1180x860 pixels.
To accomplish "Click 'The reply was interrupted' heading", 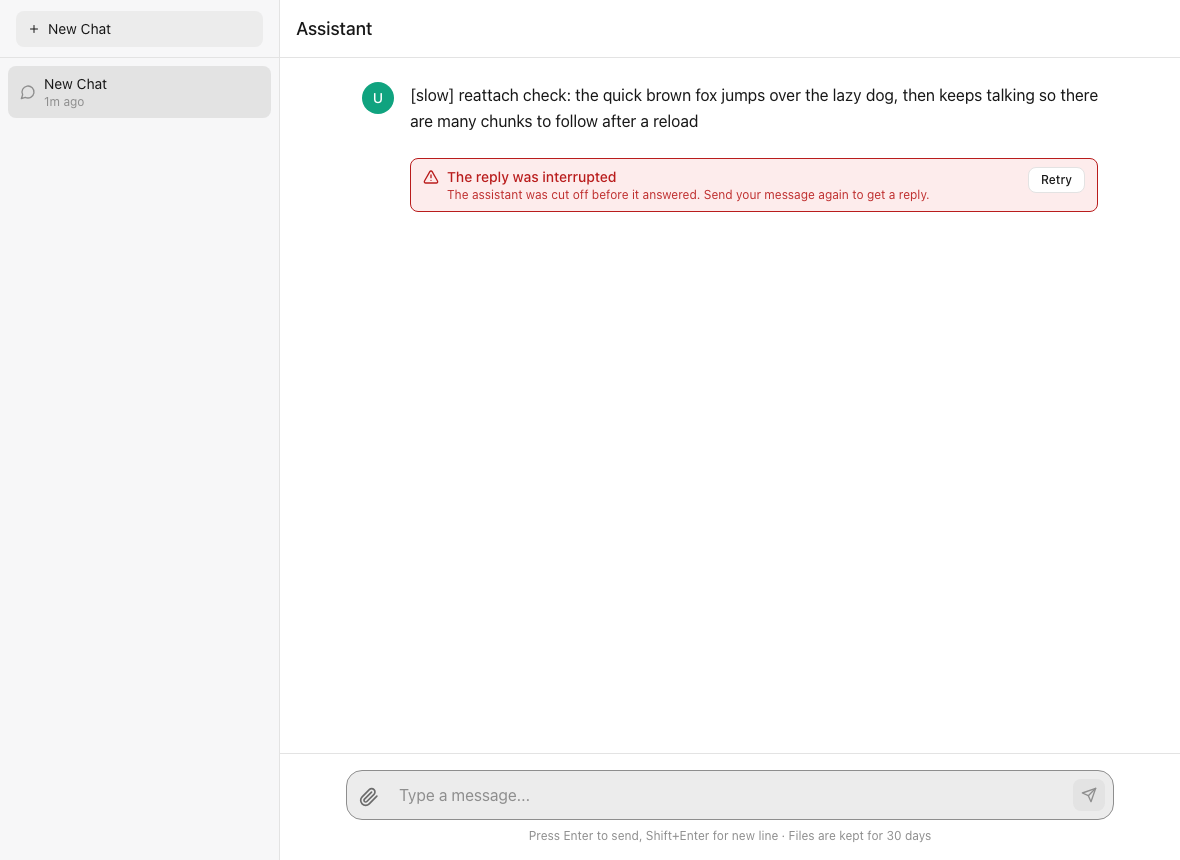I will [x=531, y=177].
